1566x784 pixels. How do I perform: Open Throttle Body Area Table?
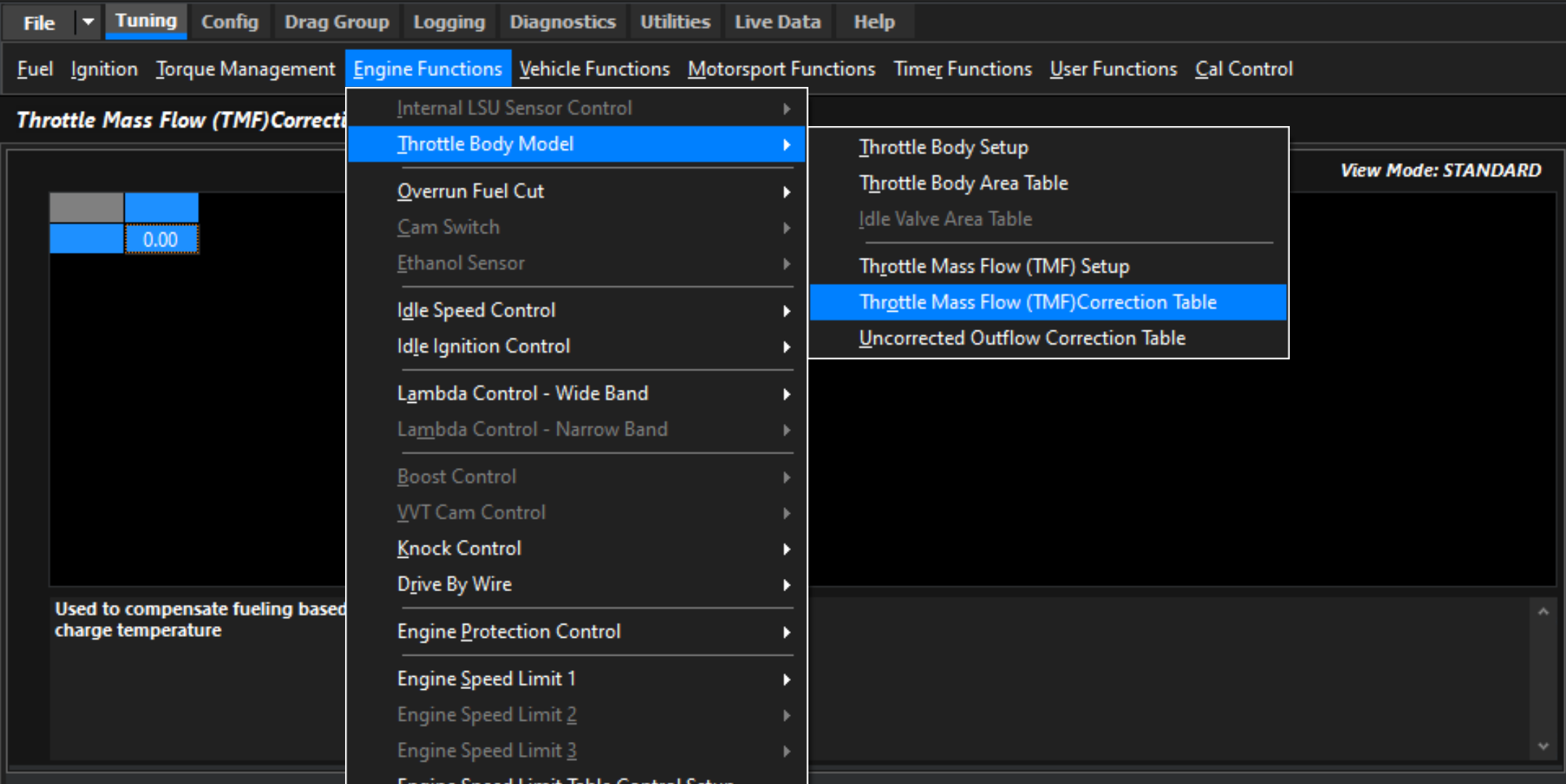pos(964,183)
